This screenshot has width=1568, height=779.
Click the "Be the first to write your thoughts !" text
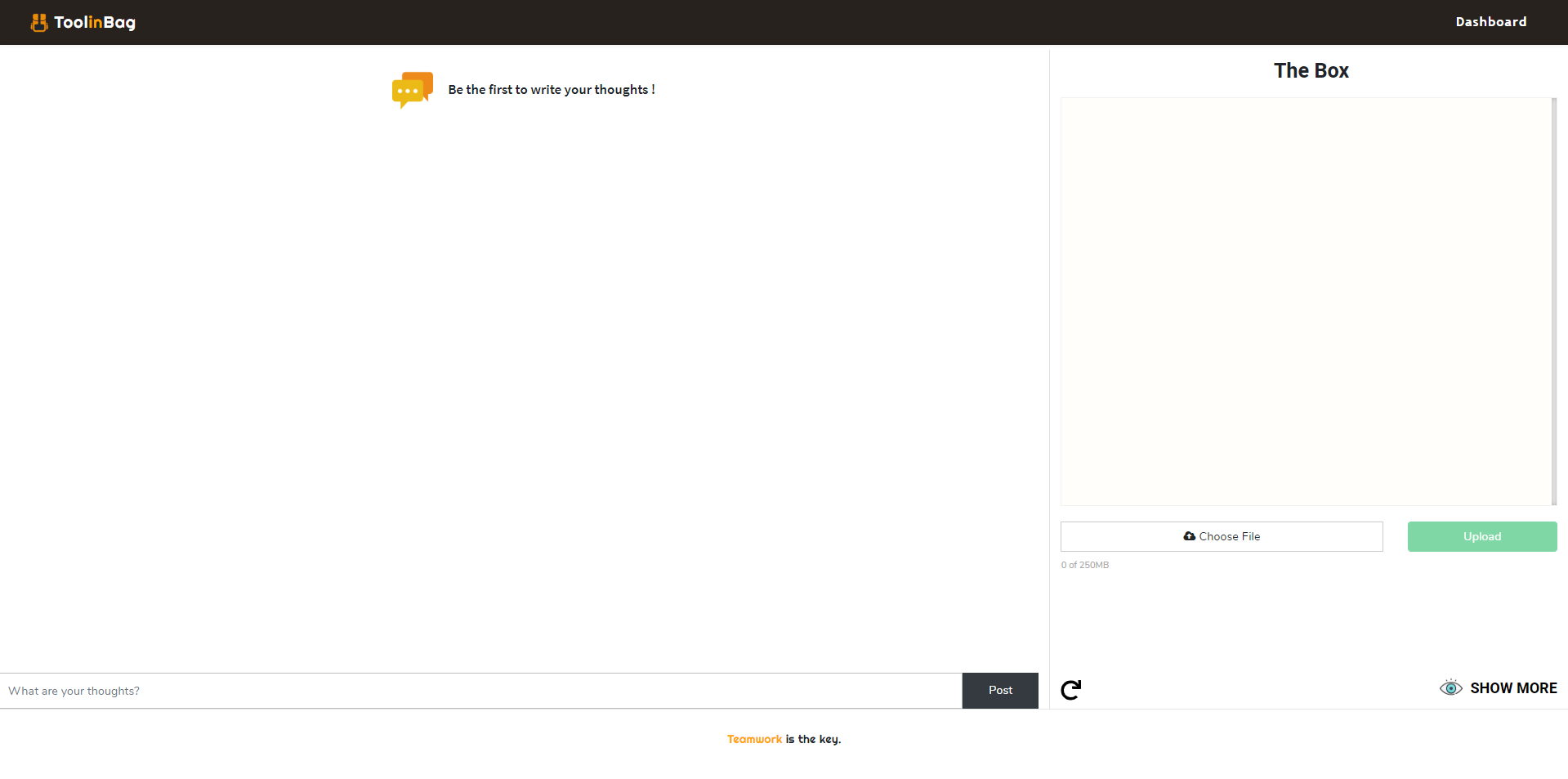point(552,90)
